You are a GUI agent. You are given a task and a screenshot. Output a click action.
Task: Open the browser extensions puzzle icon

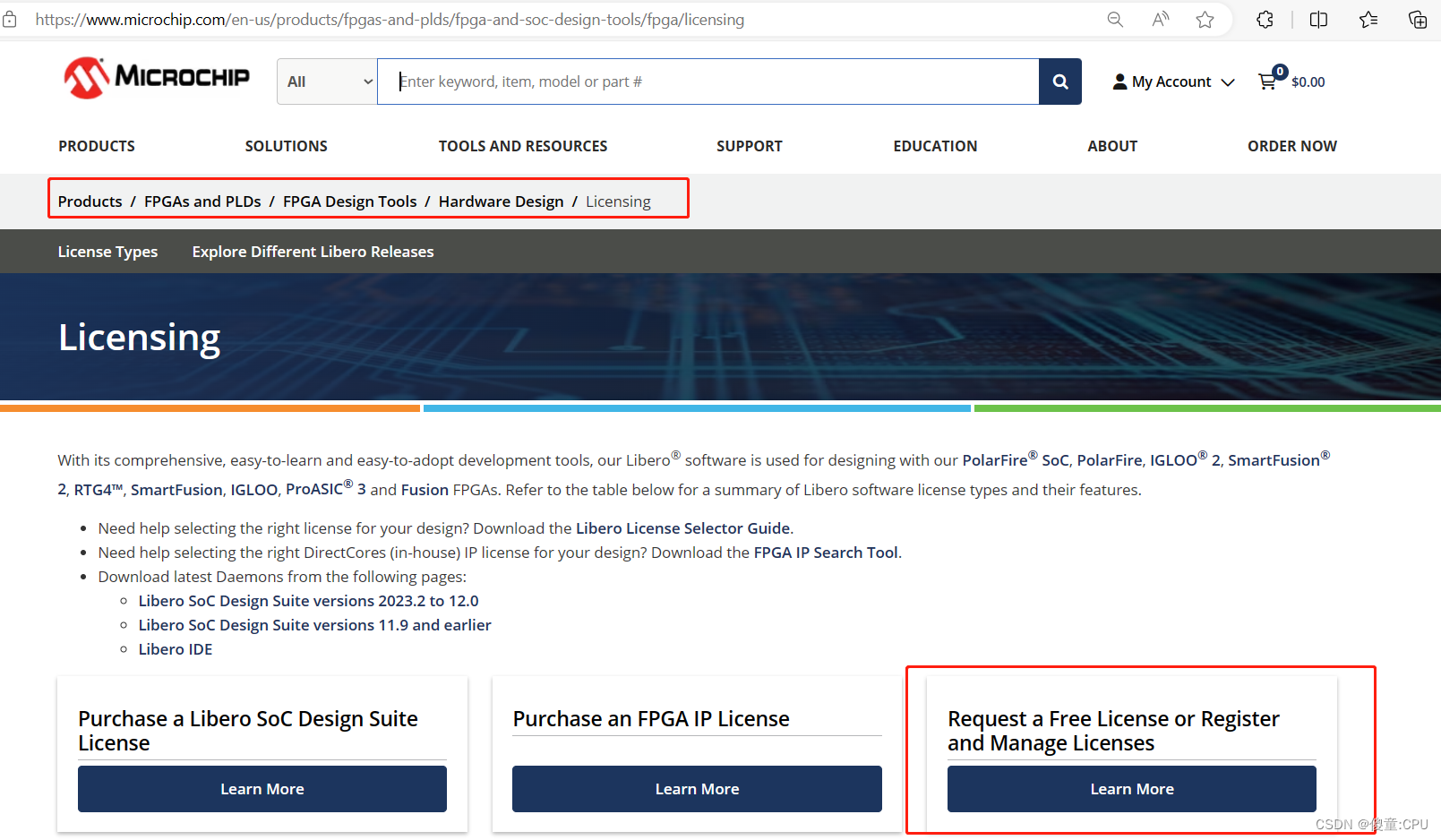tap(1265, 20)
